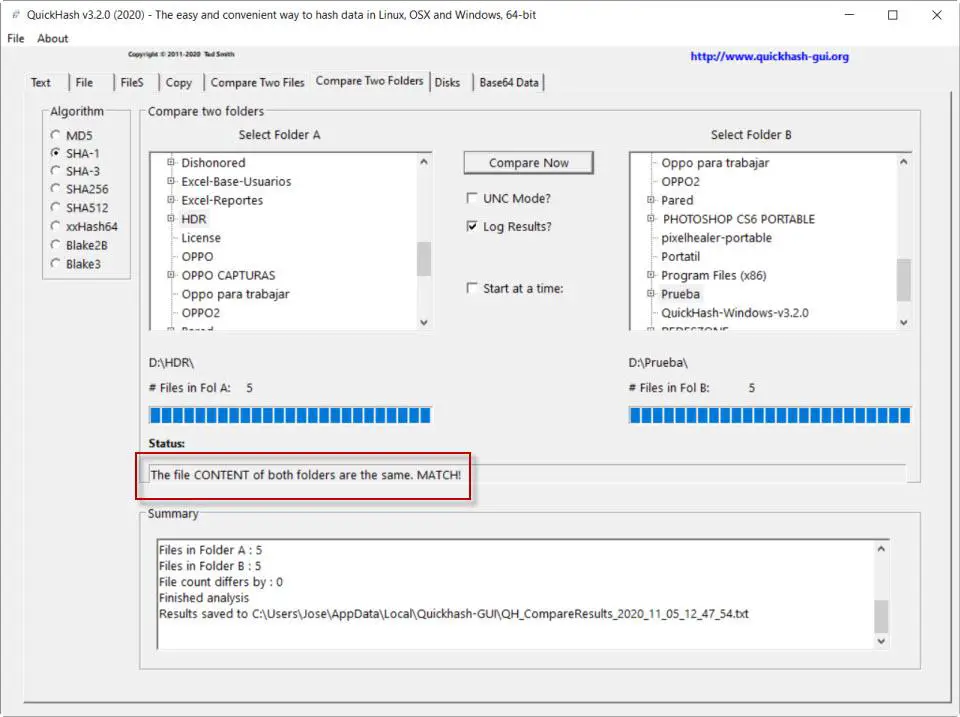Select the Blake3 algorithm
Viewport: 960px width, 717px height.
(x=56, y=263)
